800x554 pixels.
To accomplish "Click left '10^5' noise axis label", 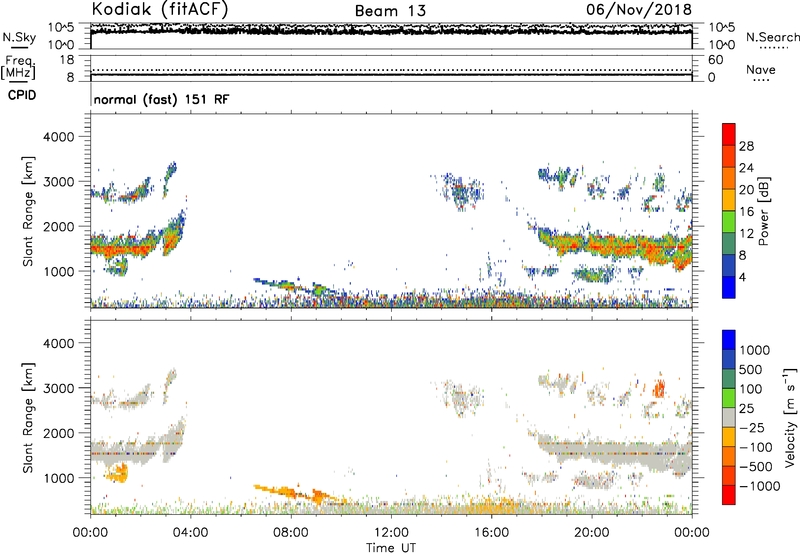I will (61, 27).
